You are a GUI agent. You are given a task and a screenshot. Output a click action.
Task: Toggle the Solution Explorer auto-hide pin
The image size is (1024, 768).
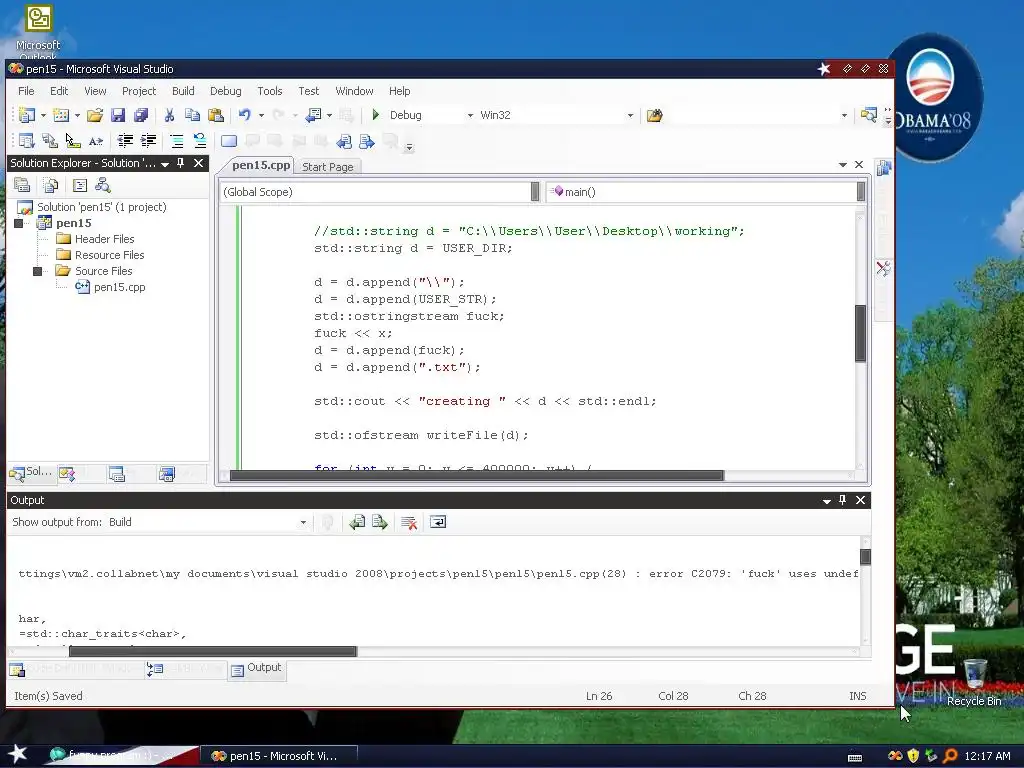[x=181, y=163]
